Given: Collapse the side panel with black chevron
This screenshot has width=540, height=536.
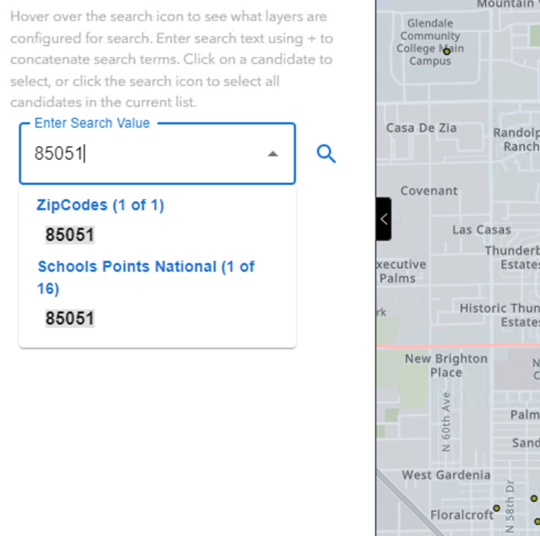Looking at the screenshot, I should pyautogui.click(x=384, y=219).
